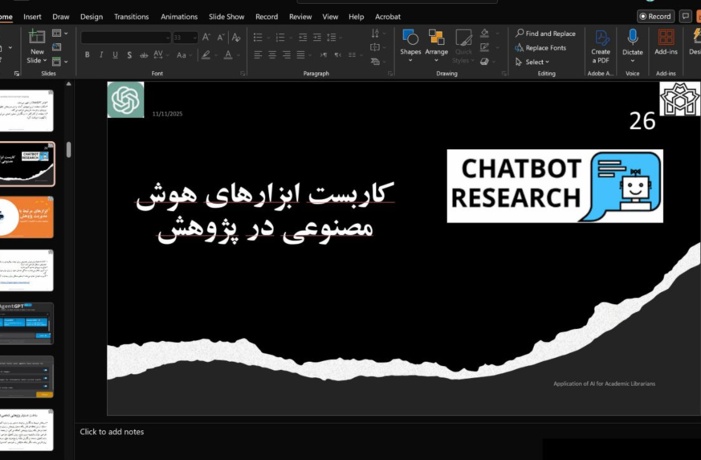Click Increase Font Size icon

[206, 38]
